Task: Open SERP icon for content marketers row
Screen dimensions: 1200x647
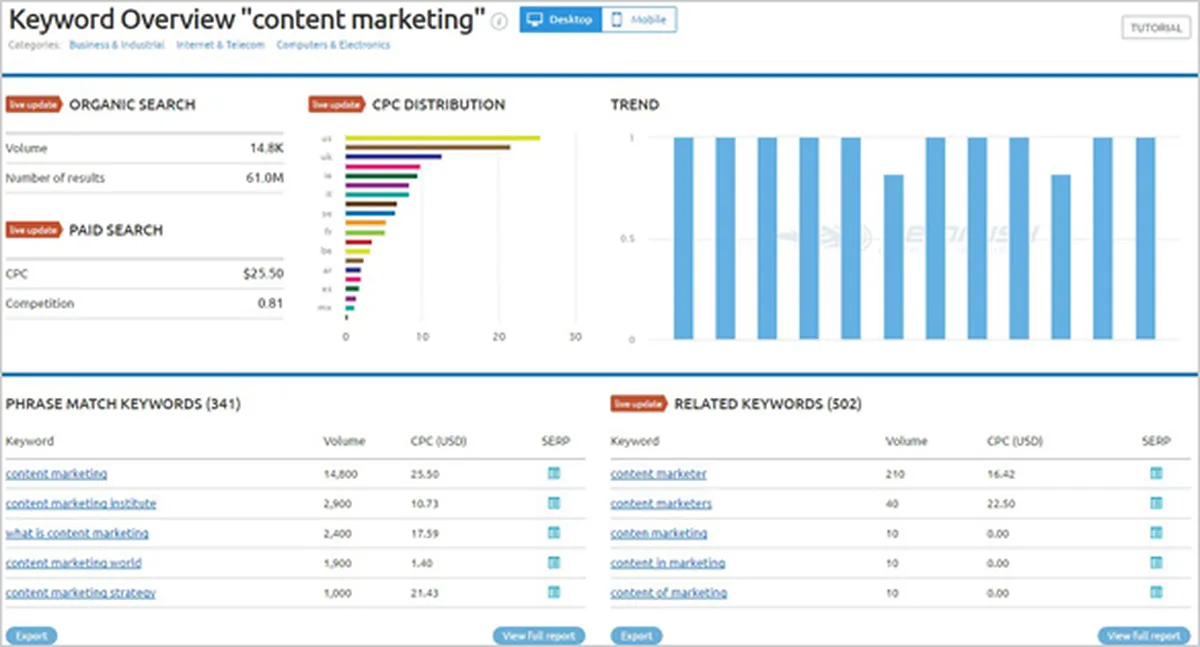Action: click(1156, 503)
